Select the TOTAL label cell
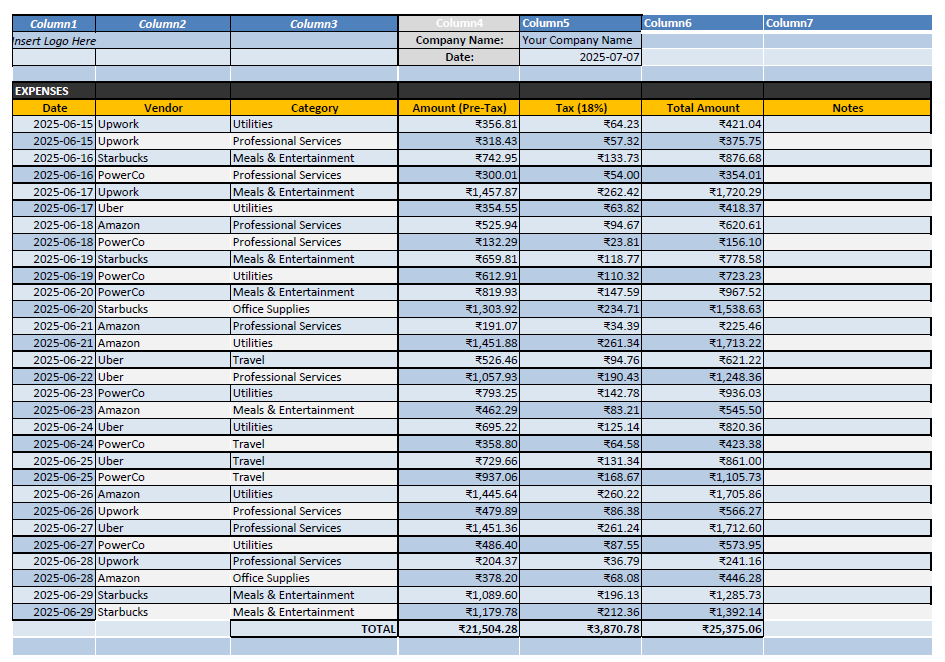945x662 pixels. coord(314,629)
